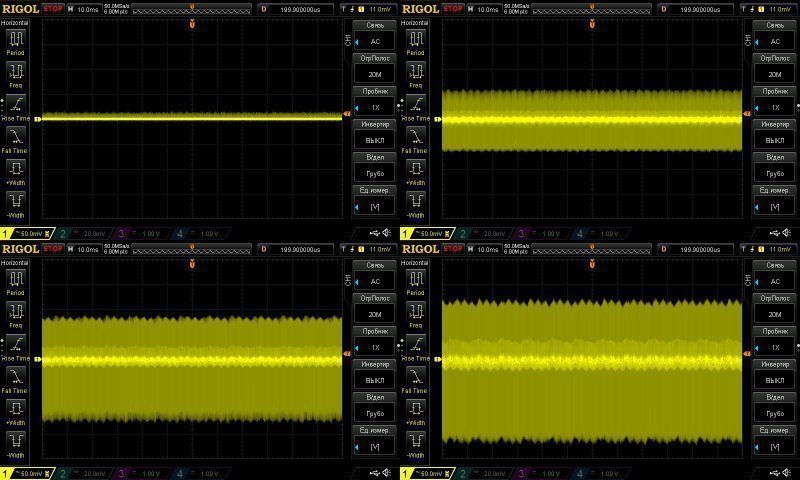Select -Width measurement in top-left scope screen

pos(15,205)
